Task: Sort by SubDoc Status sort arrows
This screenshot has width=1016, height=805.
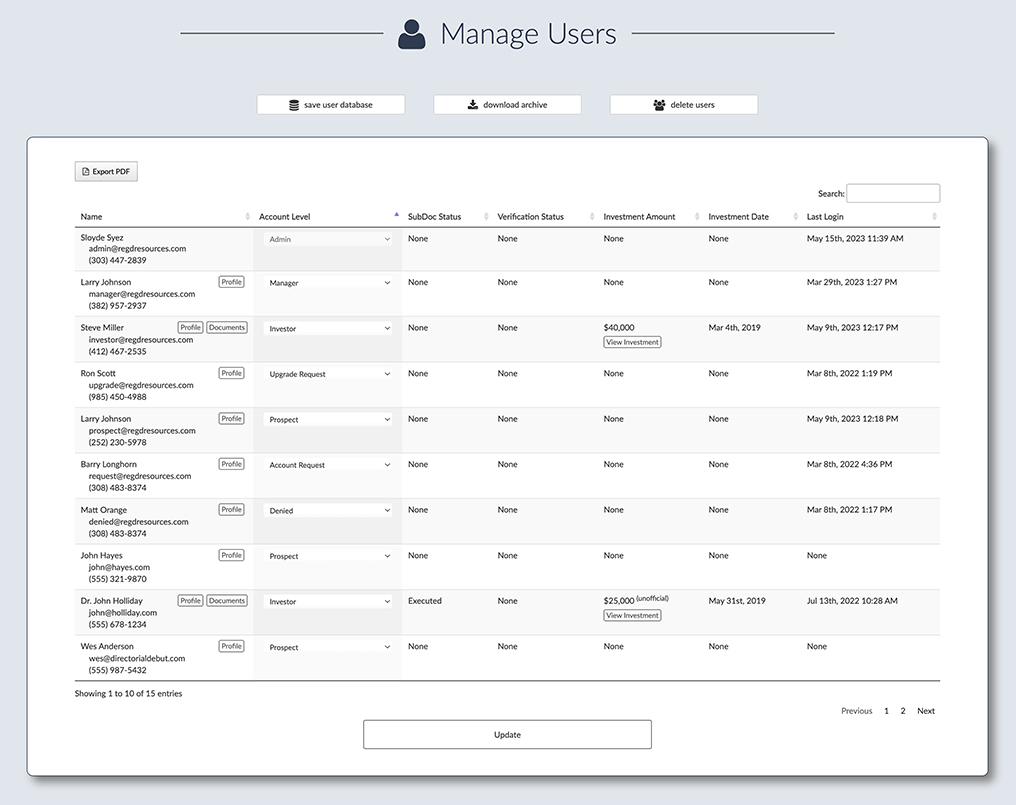Action: click(486, 216)
